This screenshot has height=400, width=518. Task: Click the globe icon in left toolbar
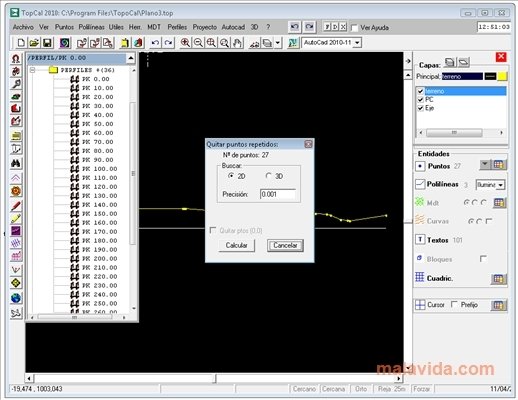tap(16, 298)
